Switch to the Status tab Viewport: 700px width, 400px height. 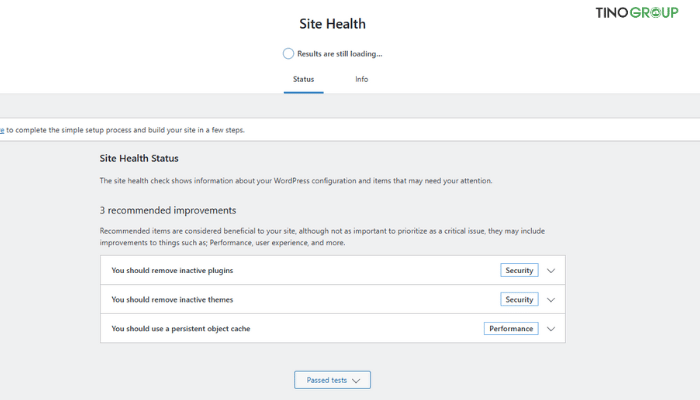point(304,79)
